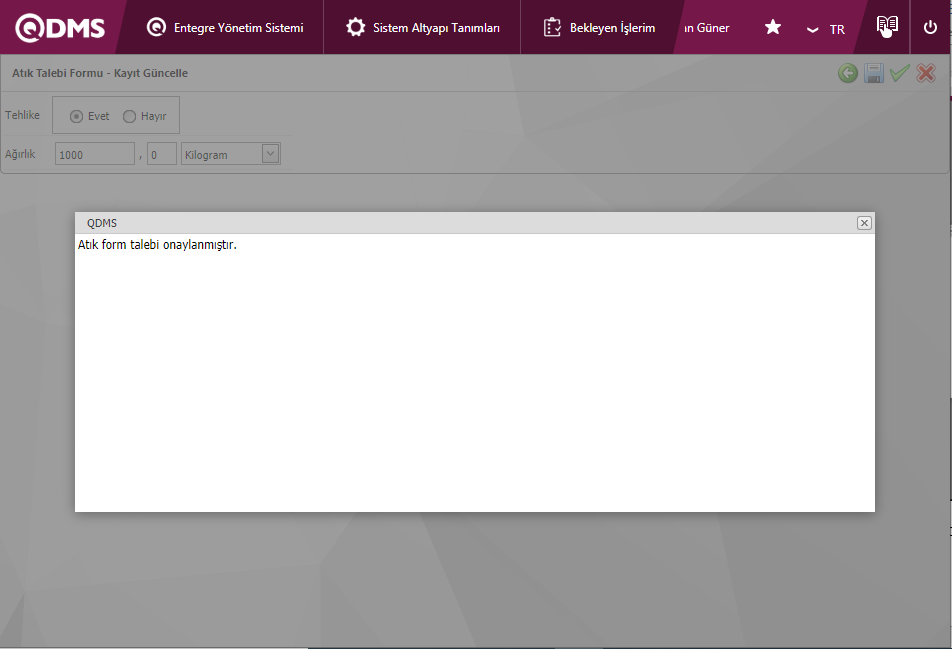Click the user name ın Güner
The image size is (952, 649).
pyautogui.click(x=707, y=28)
